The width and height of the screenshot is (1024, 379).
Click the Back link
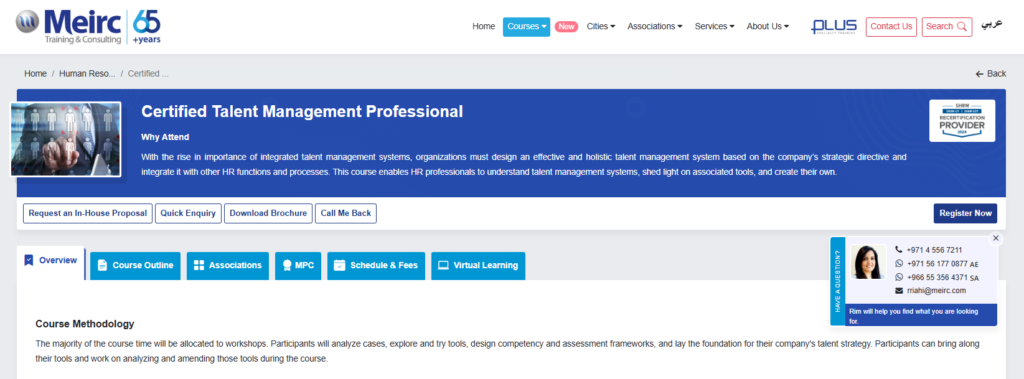tap(991, 74)
